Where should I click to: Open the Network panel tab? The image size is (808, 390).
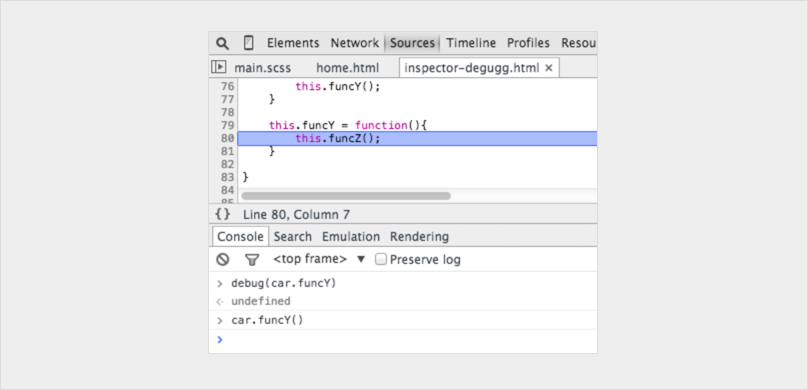[x=355, y=43]
